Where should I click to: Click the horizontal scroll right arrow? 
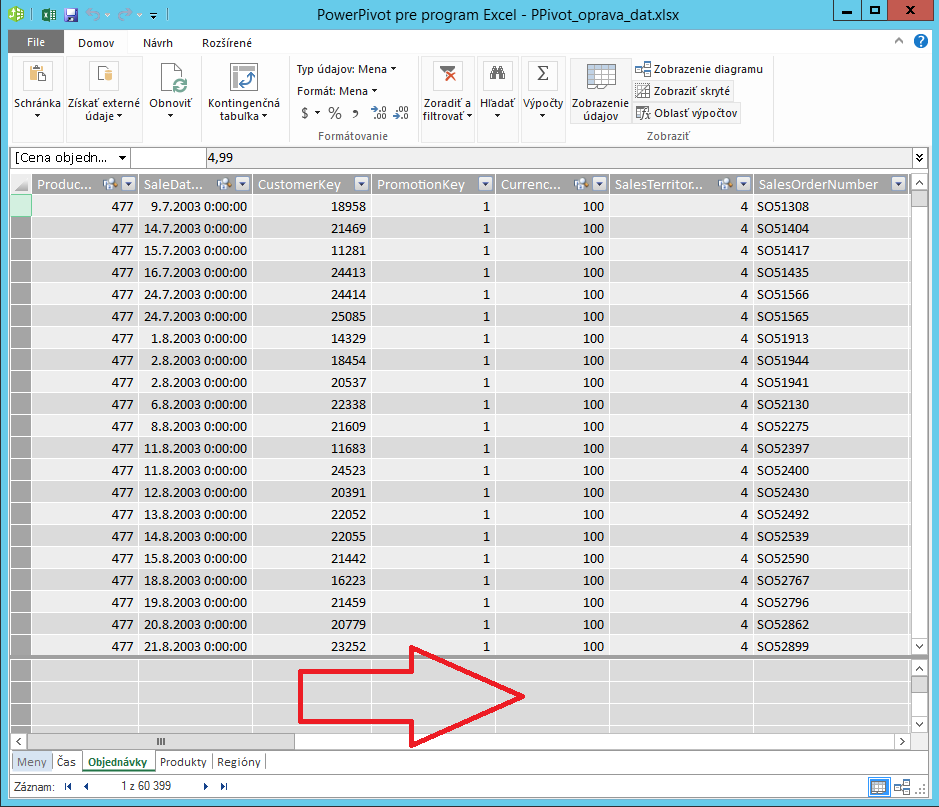[x=902, y=742]
